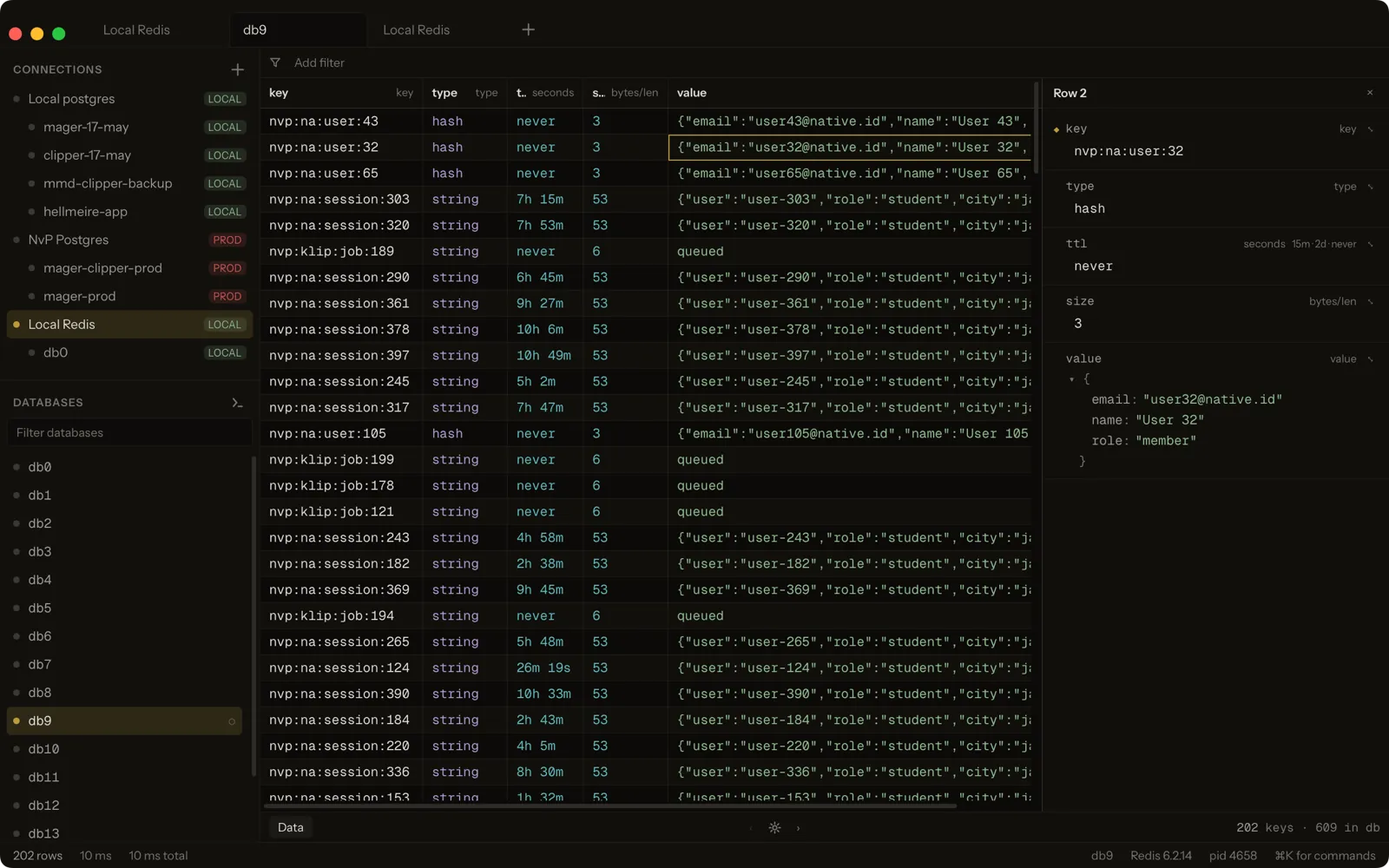This screenshot has height=868, width=1389.
Task: Select db9 in the databases list
Action: 124,720
